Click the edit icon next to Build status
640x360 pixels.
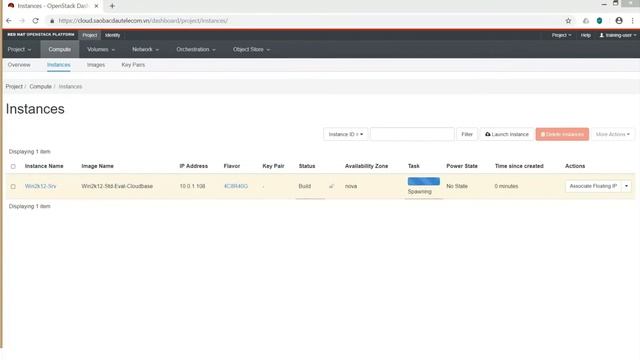331,186
